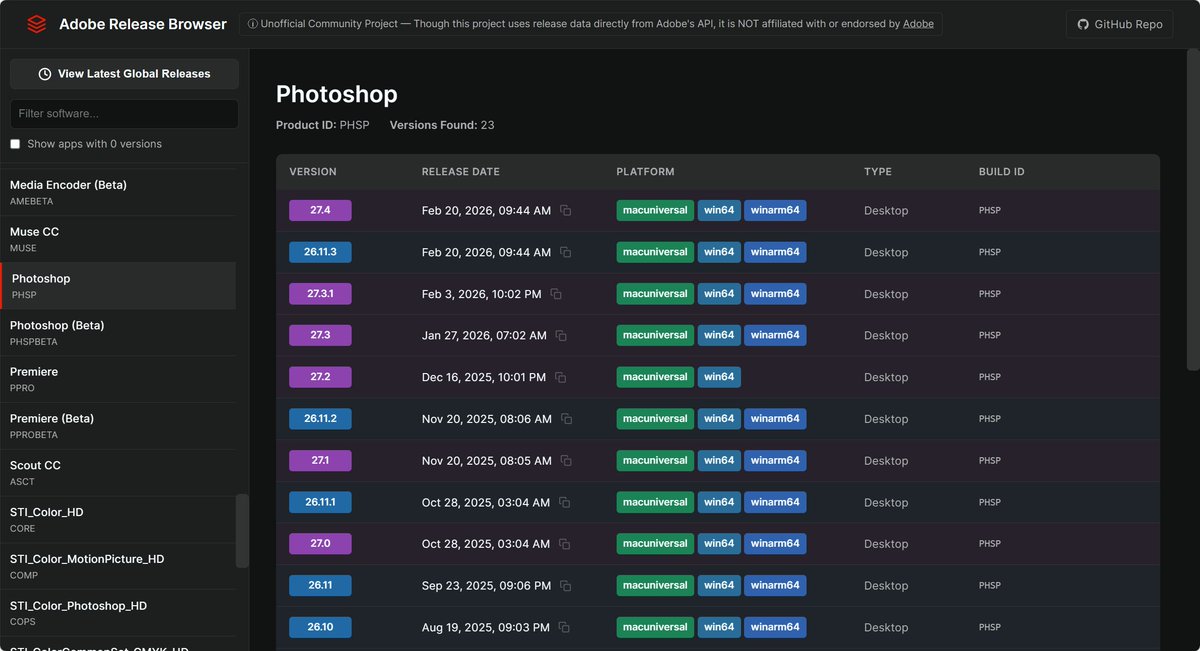Image resolution: width=1200 pixels, height=651 pixels.
Task: Click the RELEASE DATE column header
Action: [461, 172]
